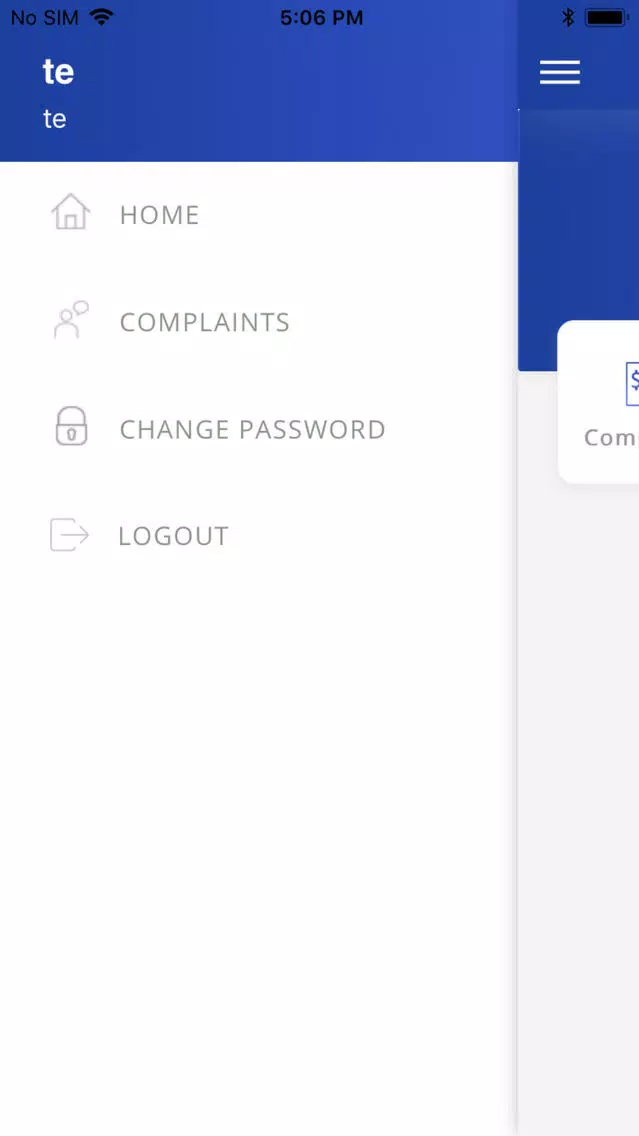This screenshot has height=1136, width=639.
Task: Tap the house icon beside HOME
Action: tap(70, 212)
